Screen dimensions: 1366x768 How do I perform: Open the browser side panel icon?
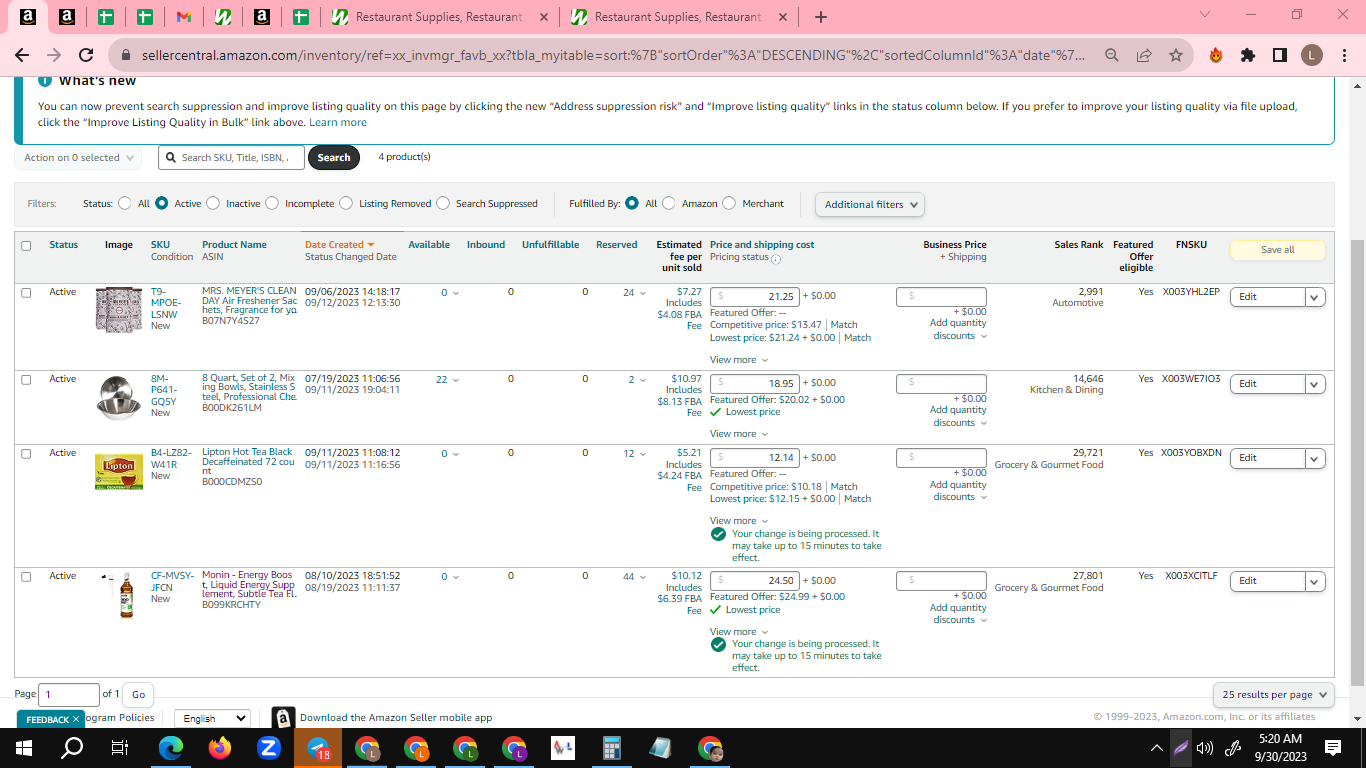[1280, 56]
